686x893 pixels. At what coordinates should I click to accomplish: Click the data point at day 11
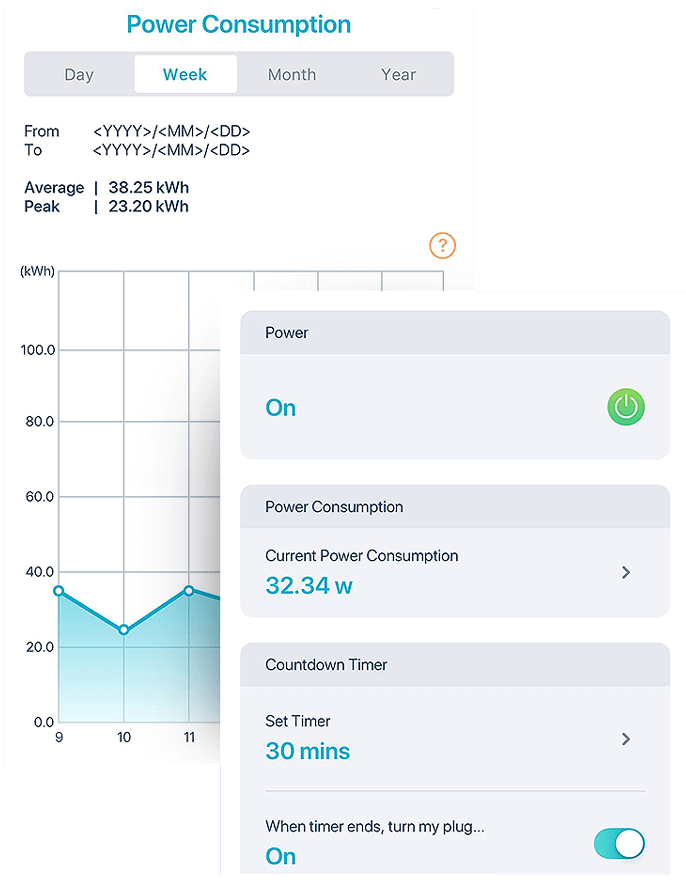[189, 590]
